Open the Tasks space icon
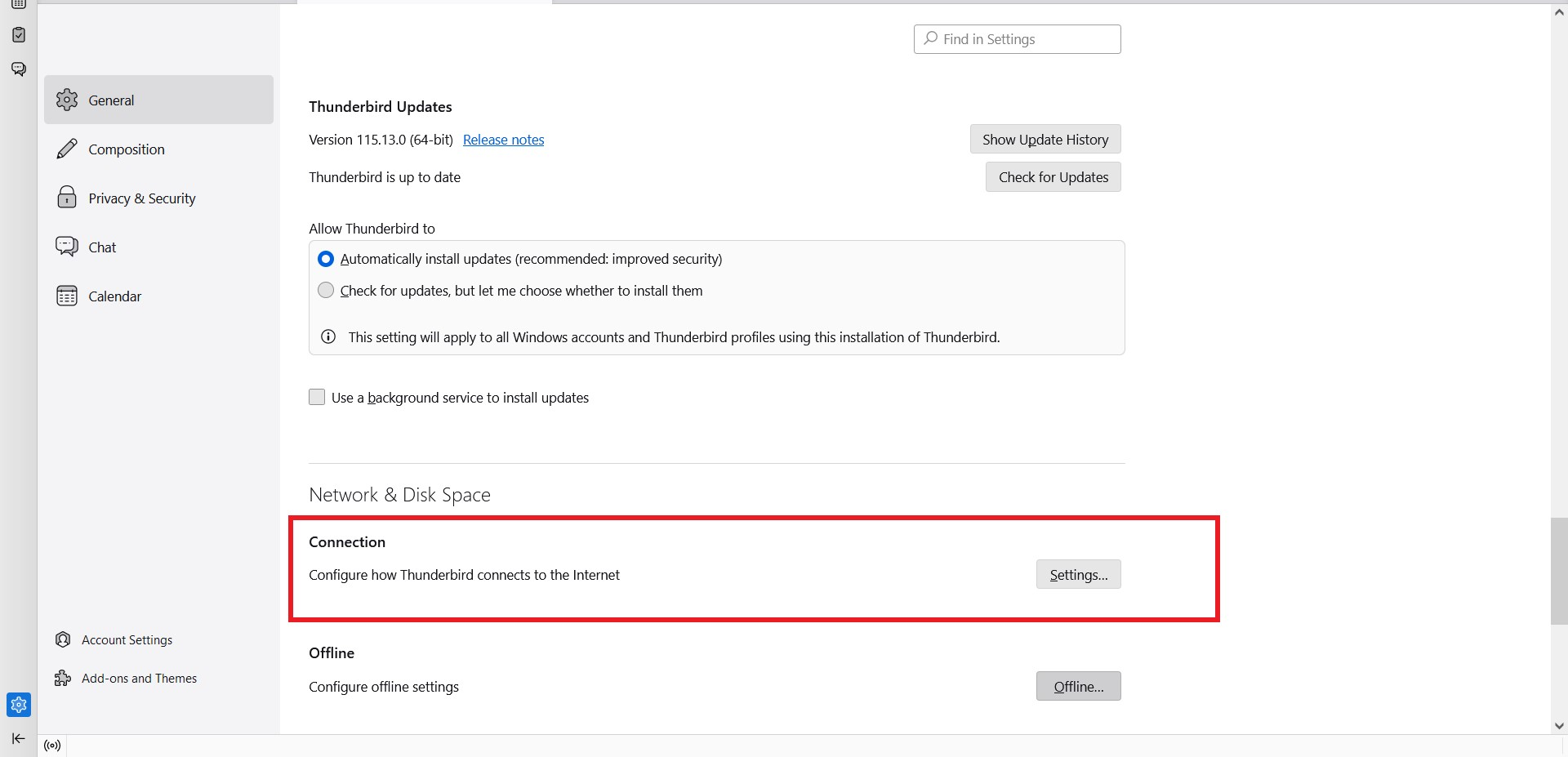The width and height of the screenshot is (1568, 757). click(19, 35)
